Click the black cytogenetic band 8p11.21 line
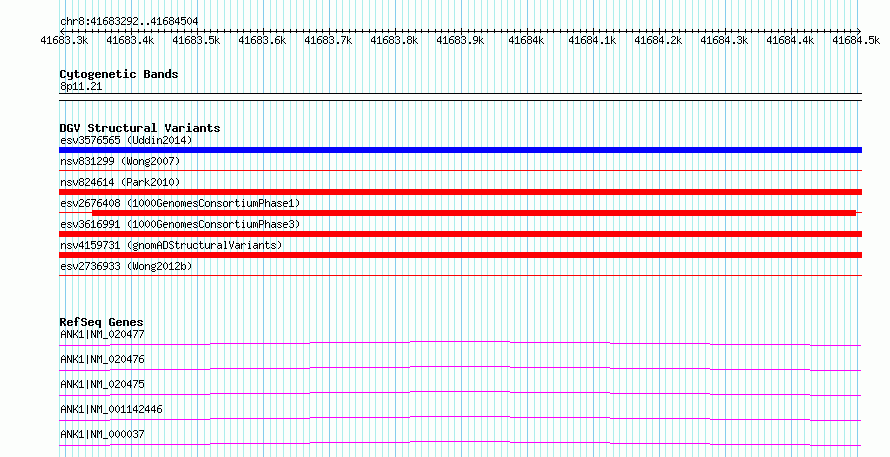This screenshot has width=890, height=457. (x=460, y=97)
